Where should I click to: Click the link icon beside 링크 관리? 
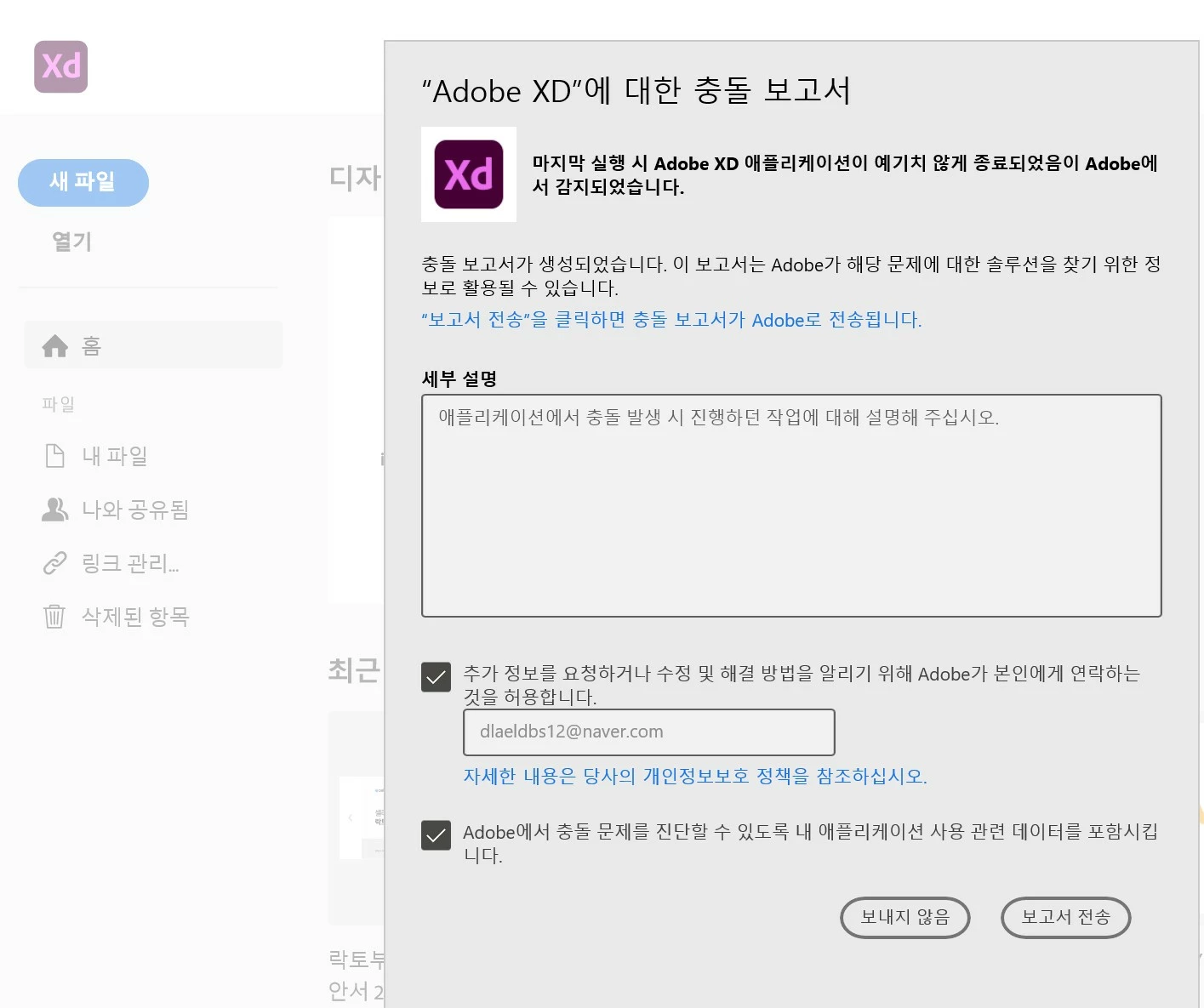[x=54, y=563]
